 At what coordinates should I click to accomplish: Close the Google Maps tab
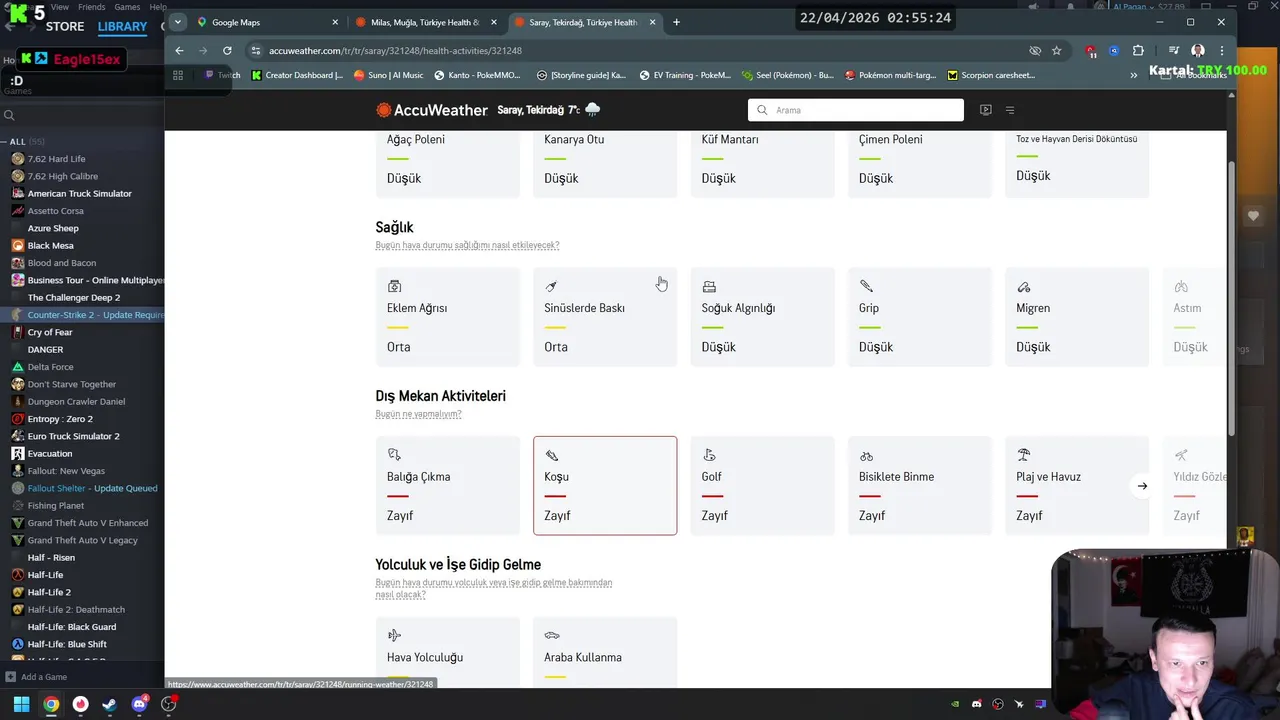334,22
